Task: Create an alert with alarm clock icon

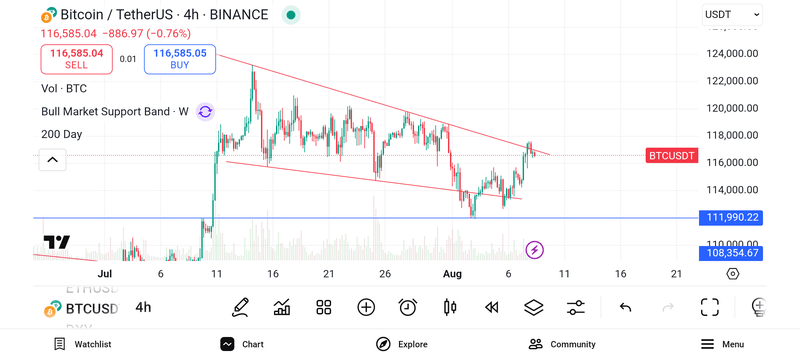Action: [408, 307]
